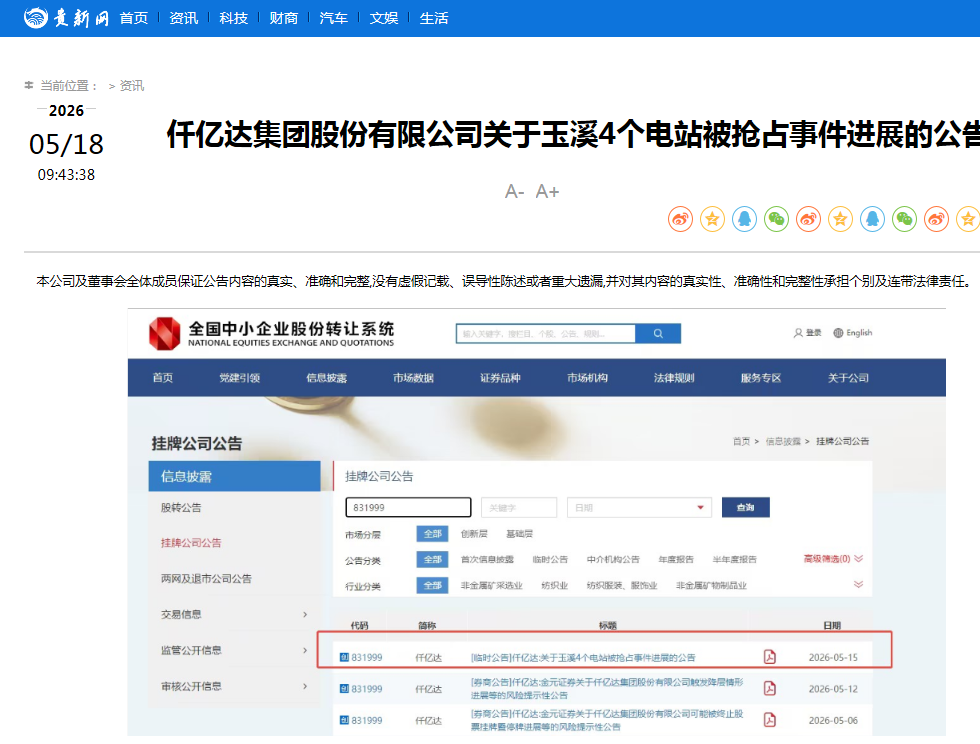
Task: Click the stock code field showing 831999
Action: click(x=408, y=507)
